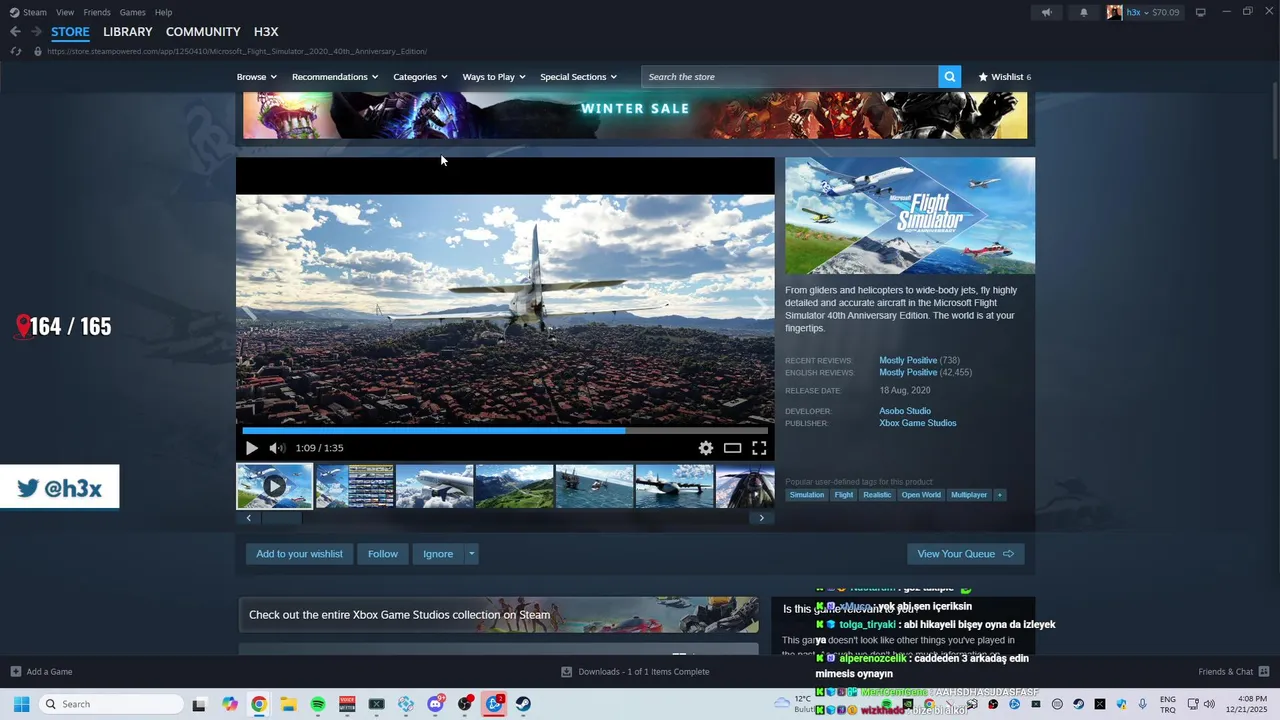Select the first video thumbnail with play icon
This screenshot has height=720, width=1280.
[274, 486]
